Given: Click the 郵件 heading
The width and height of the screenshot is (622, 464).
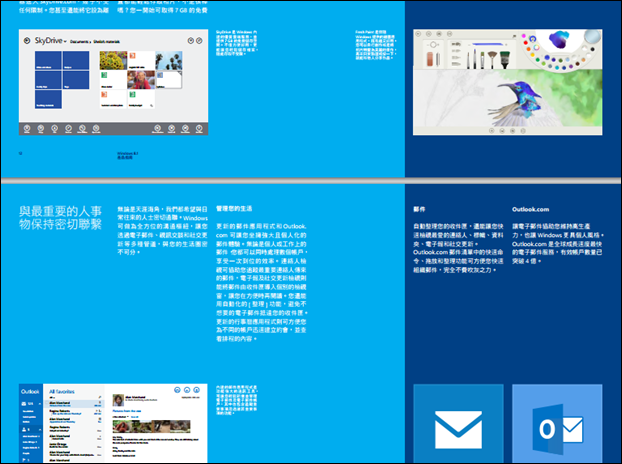Looking at the screenshot, I should [x=419, y=209].
